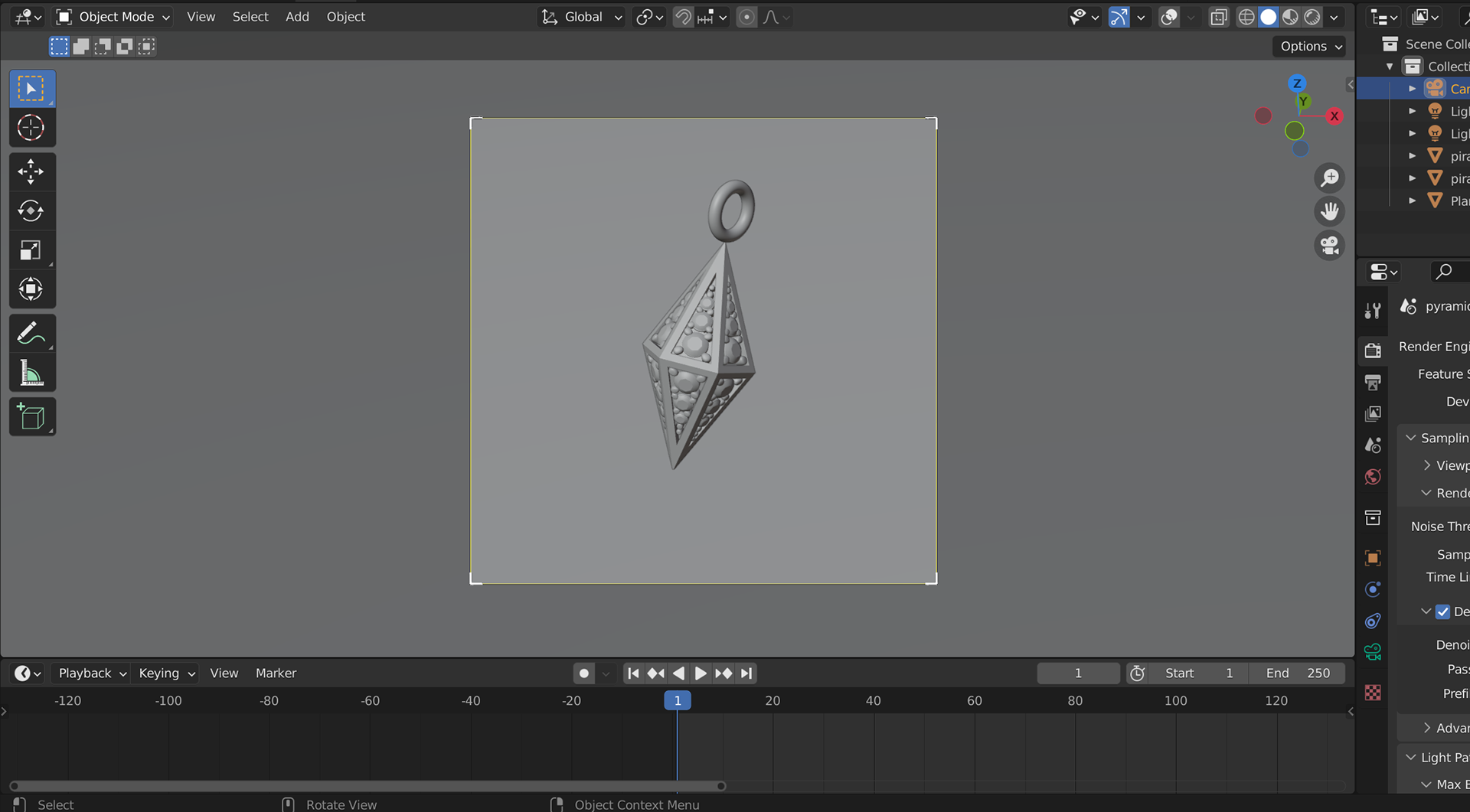
Task: Jump to the first frame
Action: (633, 673)
